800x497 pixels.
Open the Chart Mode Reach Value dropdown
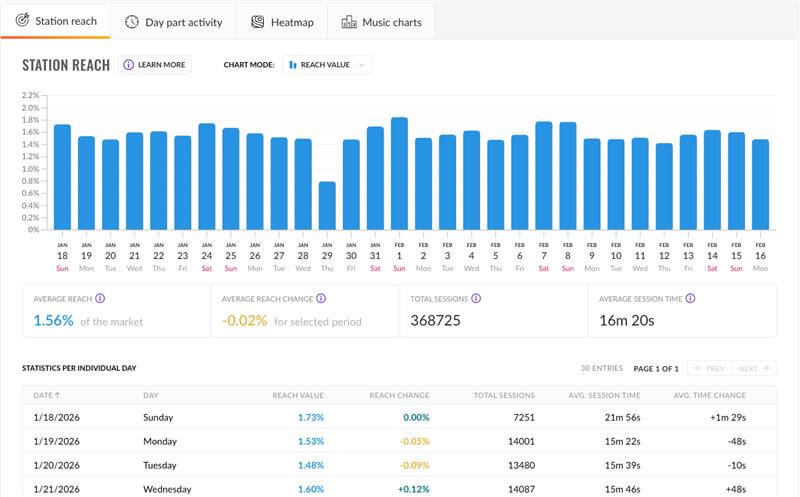click(327, 65)
